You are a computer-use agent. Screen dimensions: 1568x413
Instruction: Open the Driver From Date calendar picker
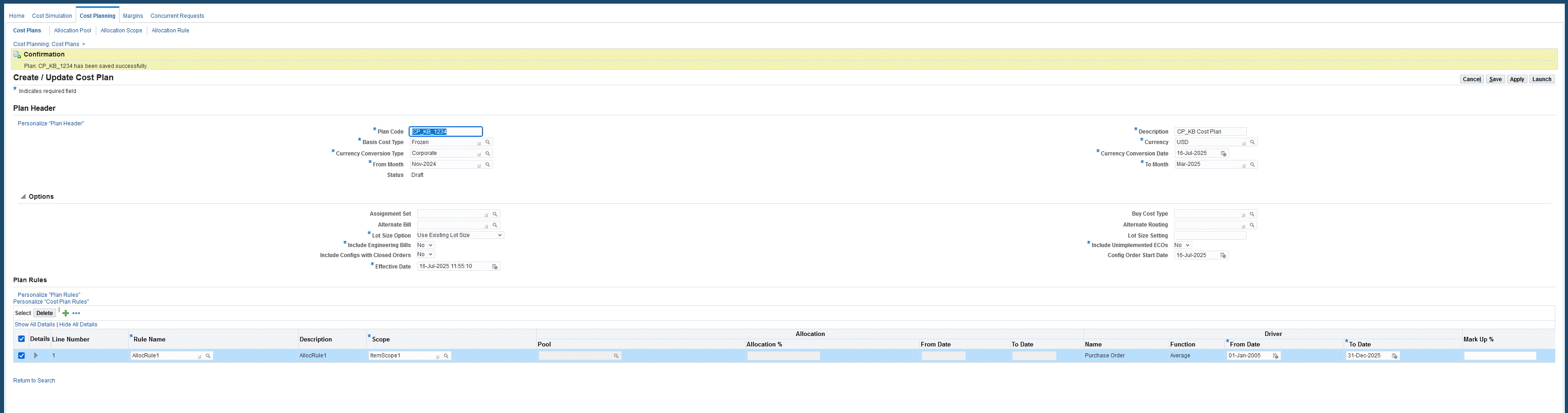1275,356
